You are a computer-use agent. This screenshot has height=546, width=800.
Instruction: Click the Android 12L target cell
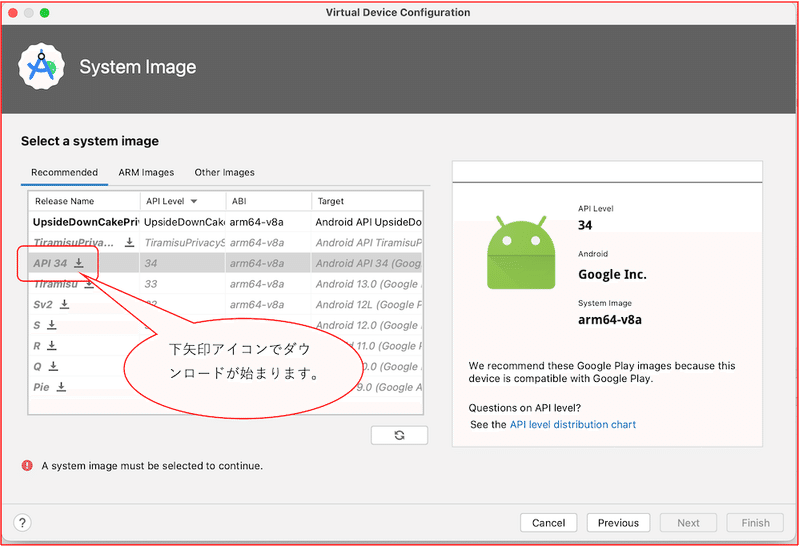[x=368, y=305]
